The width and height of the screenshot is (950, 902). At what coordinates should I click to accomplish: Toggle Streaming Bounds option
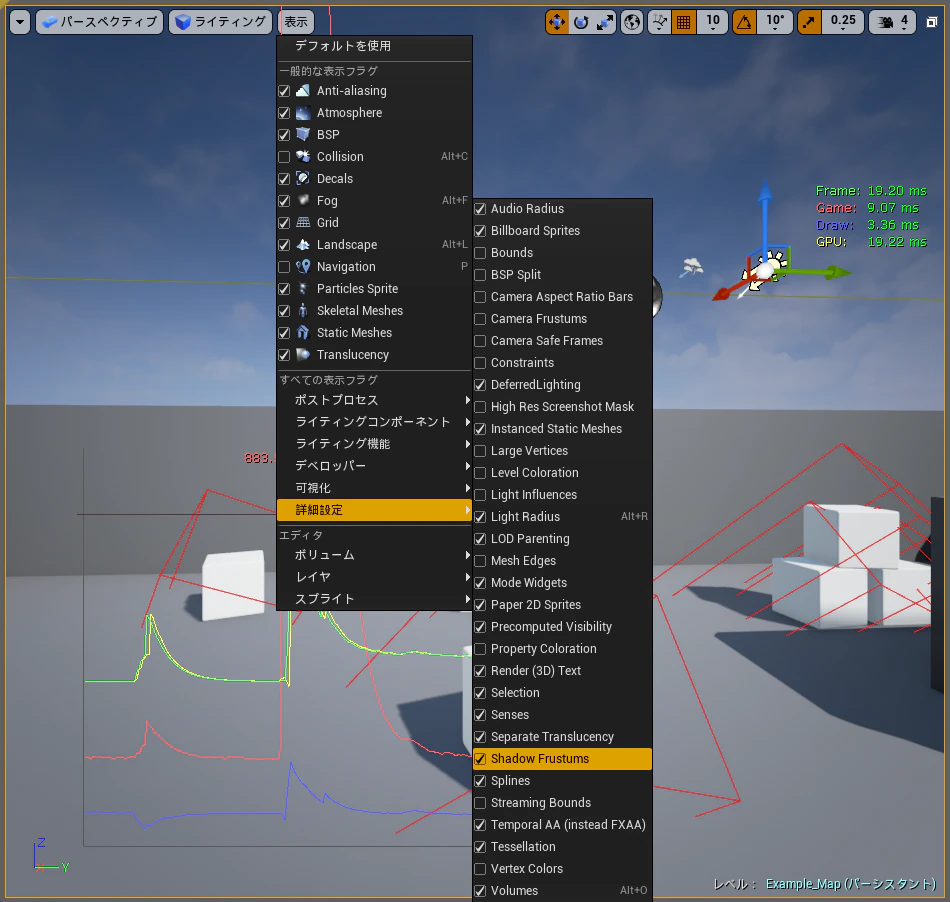tap(562, 803)
